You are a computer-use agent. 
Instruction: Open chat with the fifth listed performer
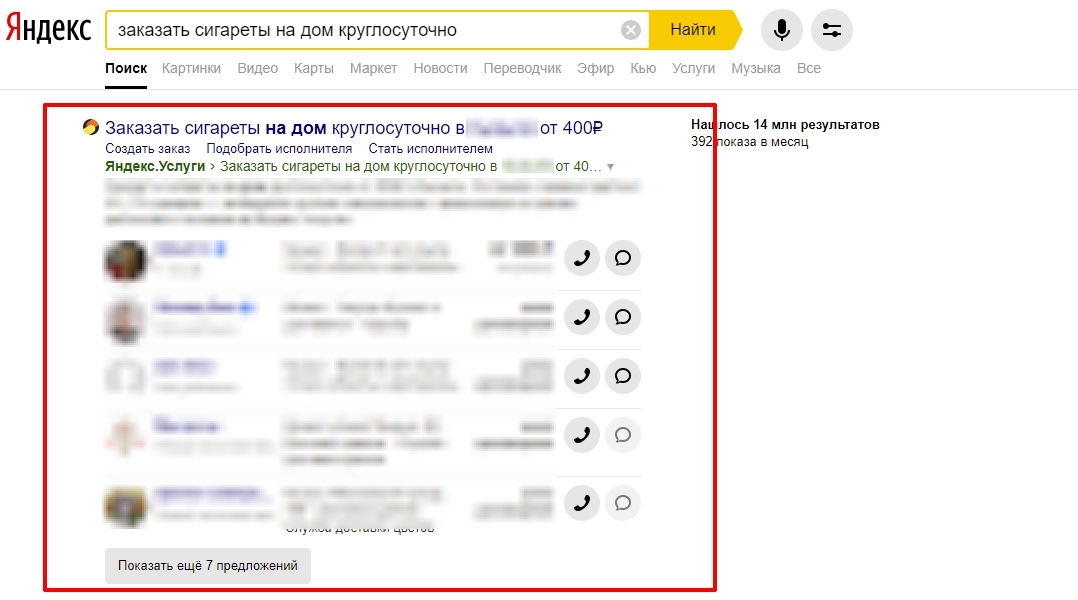point(623,504)
